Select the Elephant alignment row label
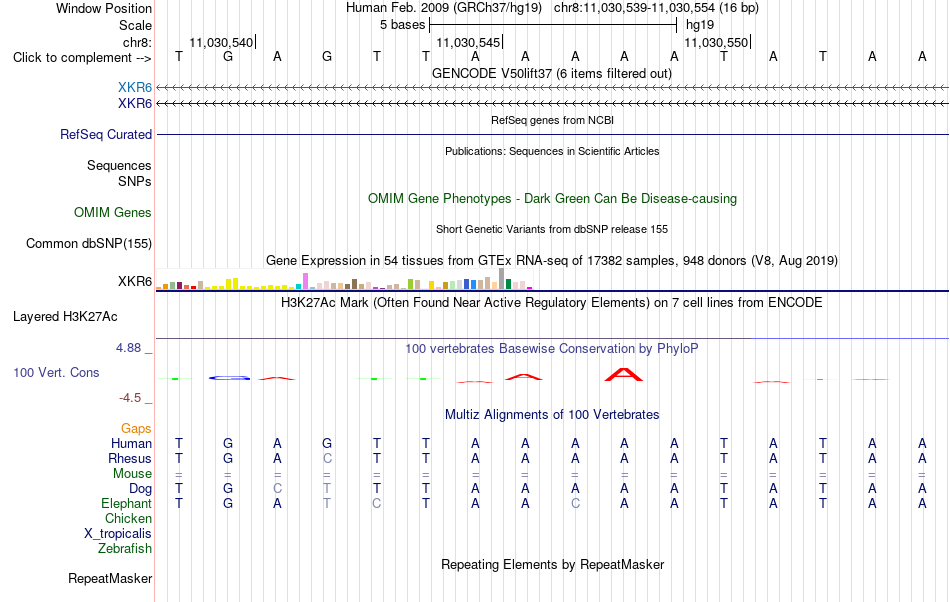The width and height of the screenshot is (950, 602). point(127,504)
